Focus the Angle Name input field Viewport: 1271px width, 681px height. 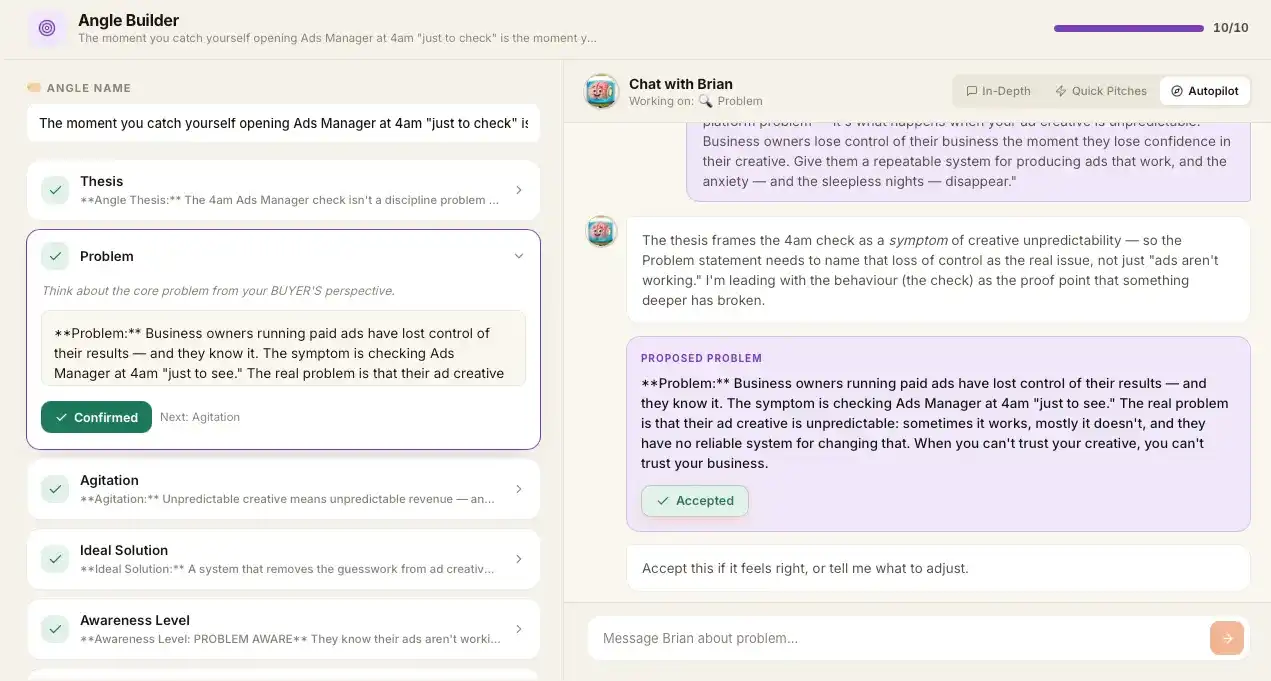pos(283,123)
